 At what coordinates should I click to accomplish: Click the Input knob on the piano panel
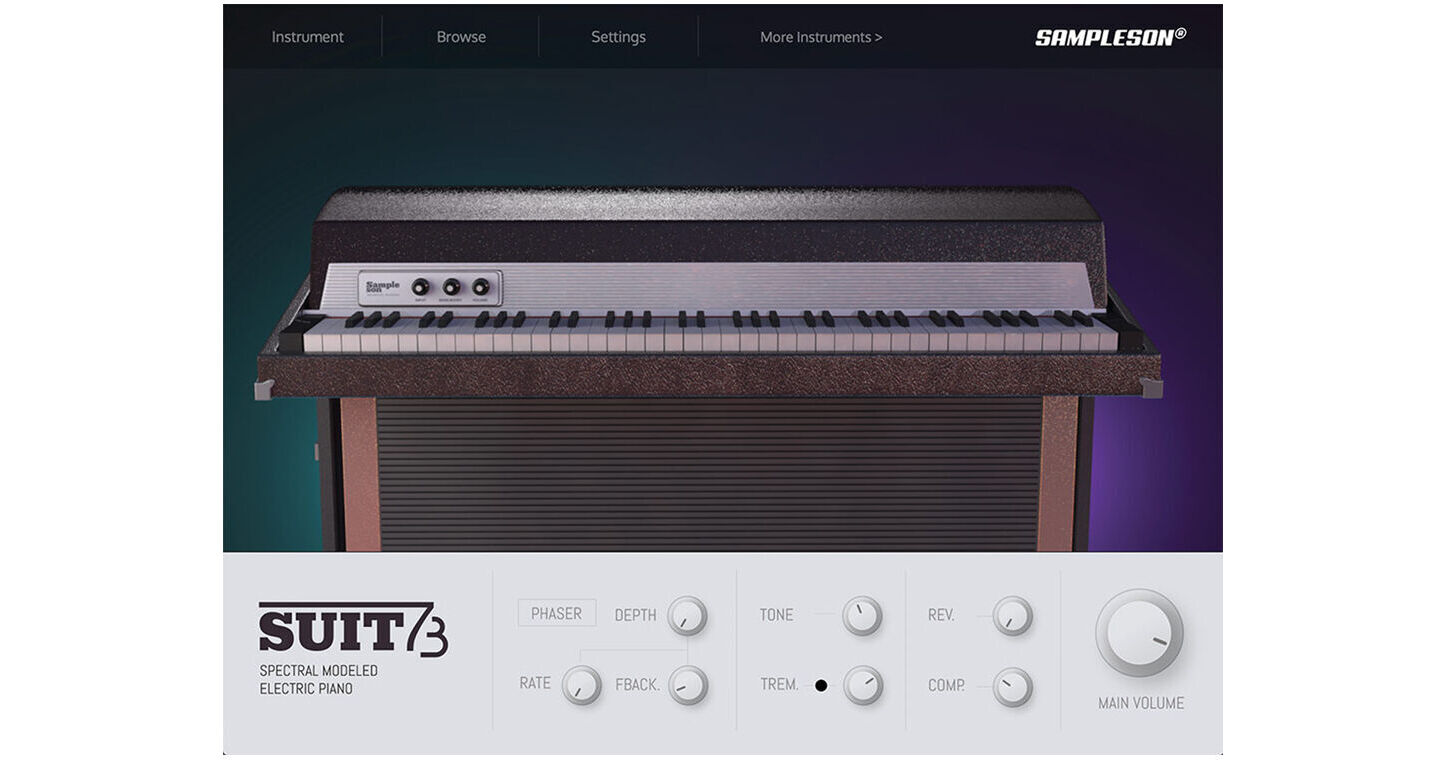click(x=420, y=287)
